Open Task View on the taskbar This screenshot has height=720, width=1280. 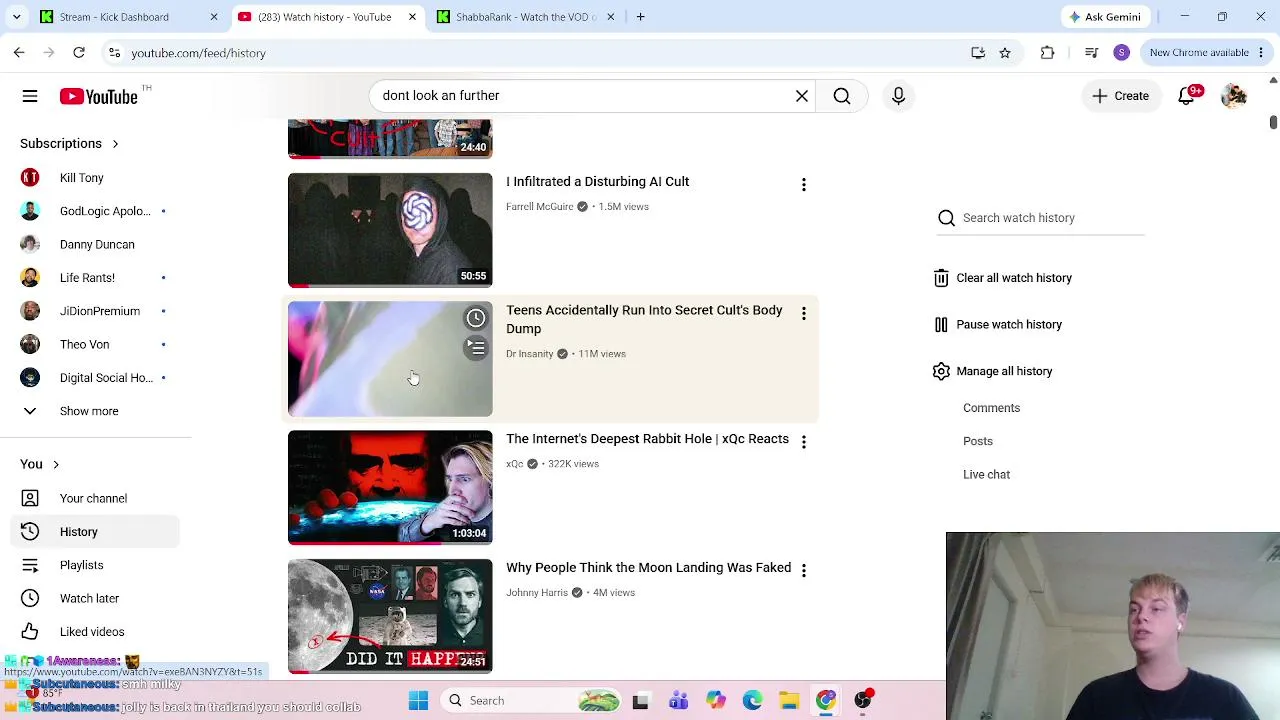(x=641, y=701)
